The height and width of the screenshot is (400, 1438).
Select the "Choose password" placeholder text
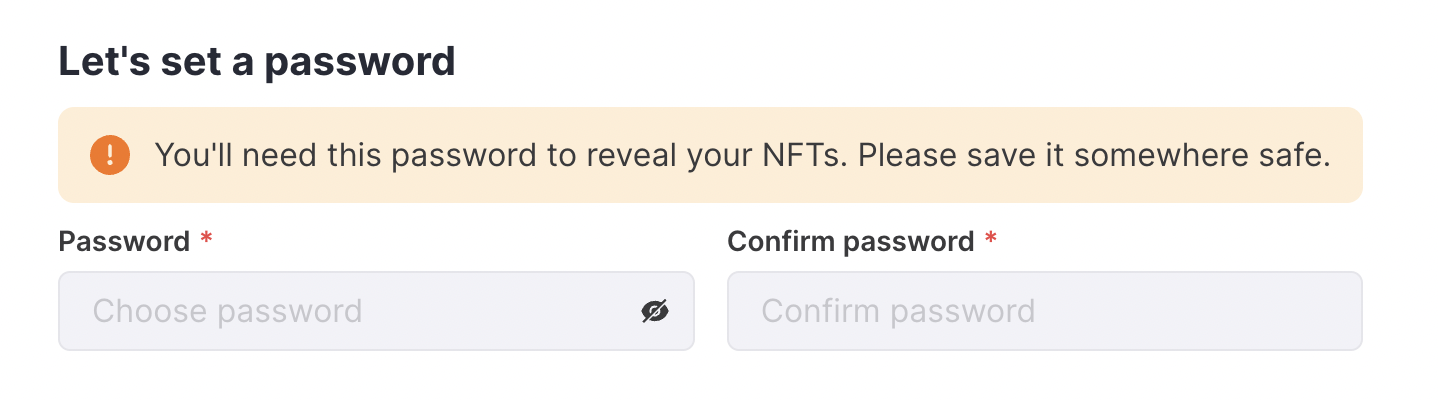click(227, 311)
